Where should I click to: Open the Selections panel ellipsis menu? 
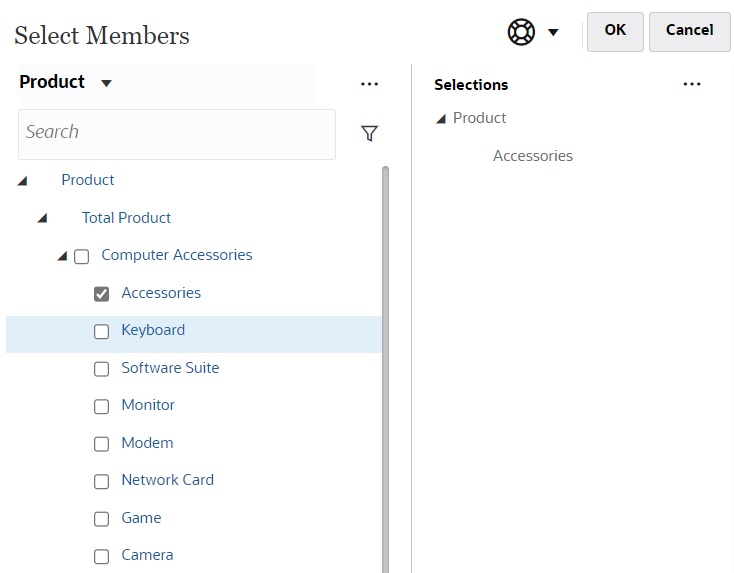692,84
